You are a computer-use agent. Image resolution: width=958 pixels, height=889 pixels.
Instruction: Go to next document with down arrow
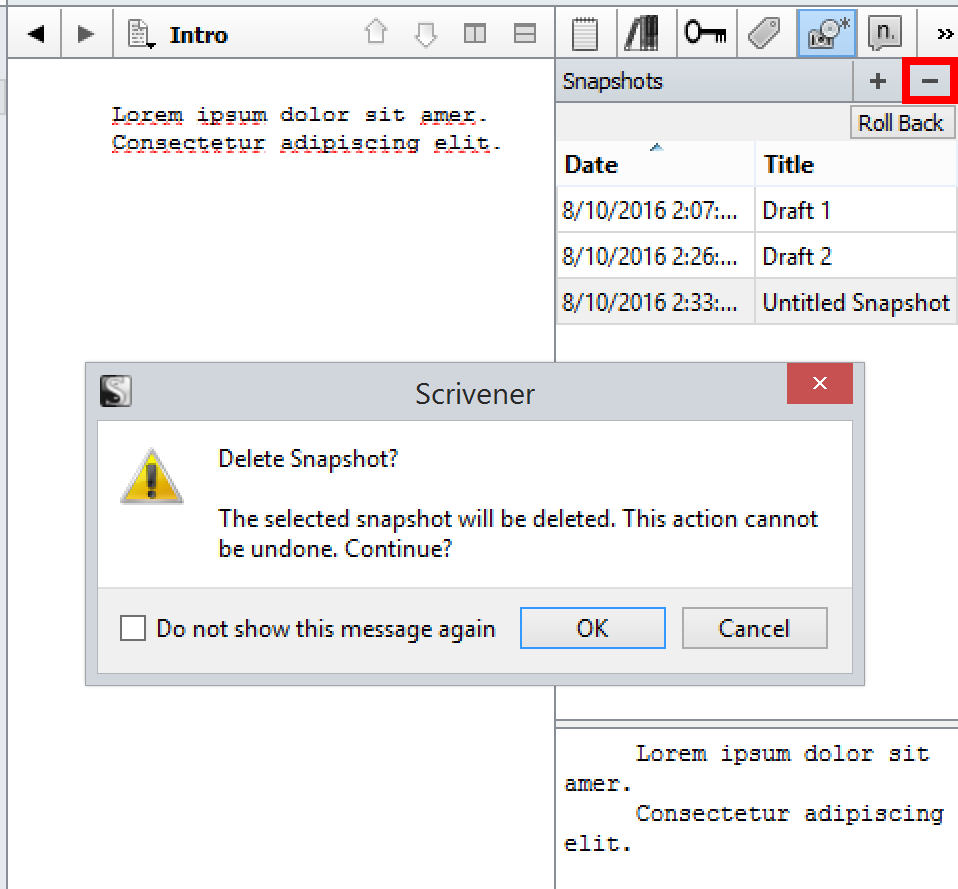[x=426, y=34]
